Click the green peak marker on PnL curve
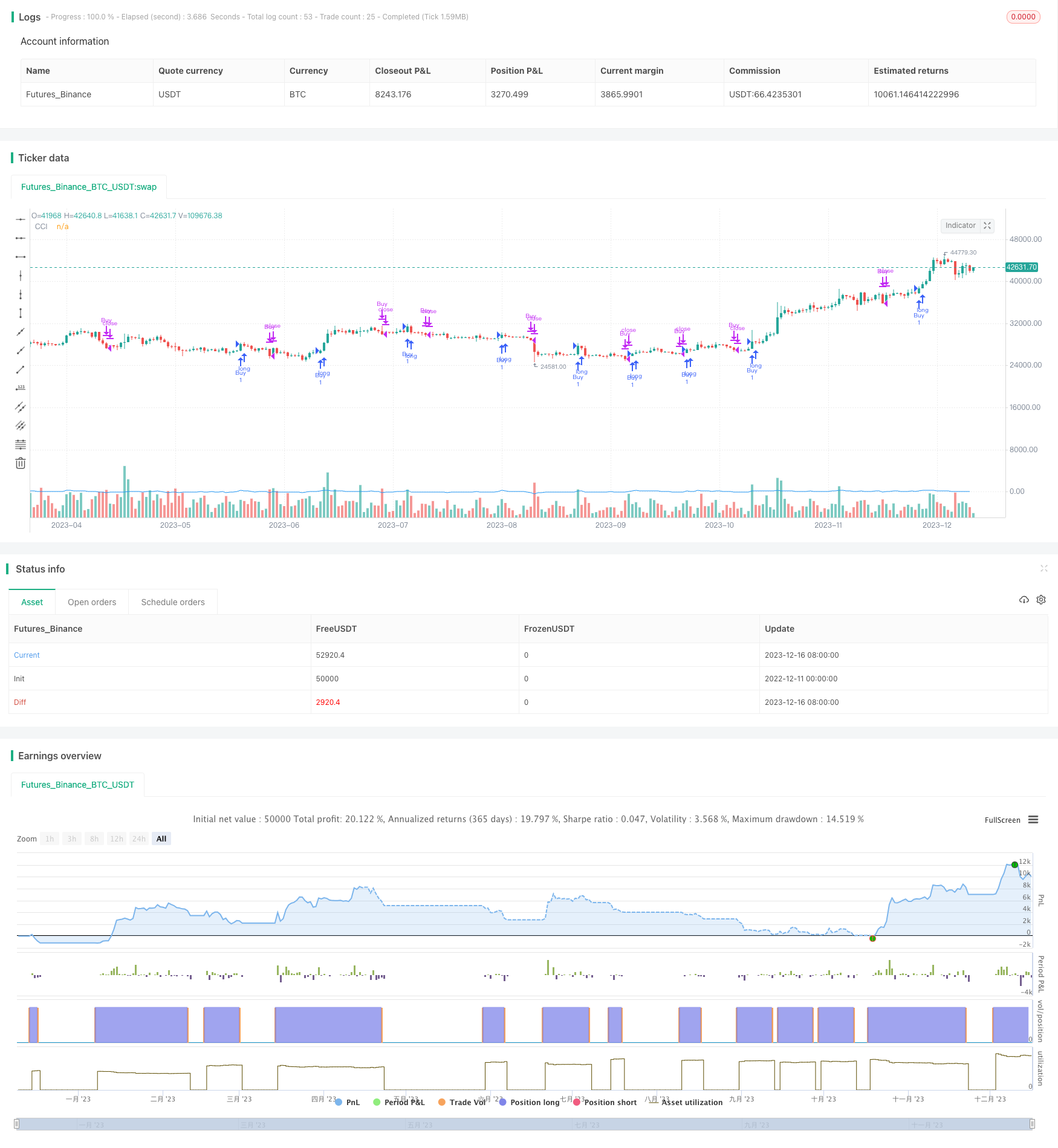The width and height of the screenshot is (1058, 1148). [x=1014, y=864]
